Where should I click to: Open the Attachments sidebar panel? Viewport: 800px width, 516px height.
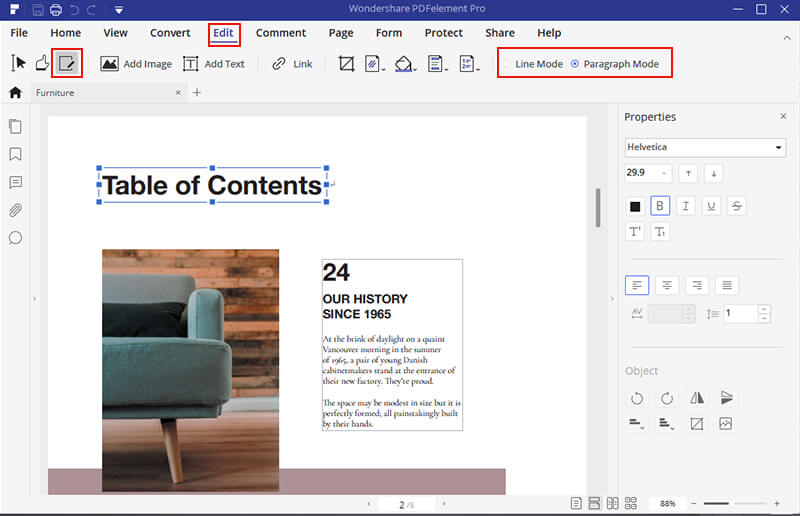tap(15, 210)
